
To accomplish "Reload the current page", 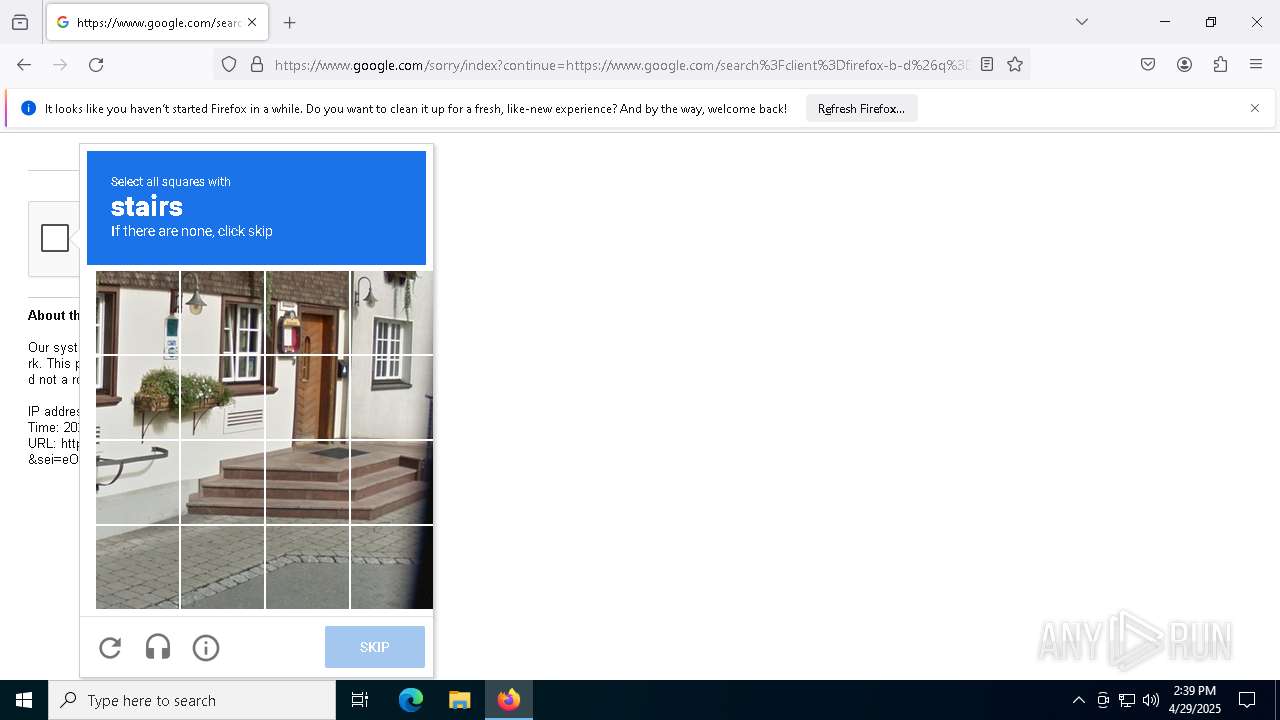I will (96, 65).
